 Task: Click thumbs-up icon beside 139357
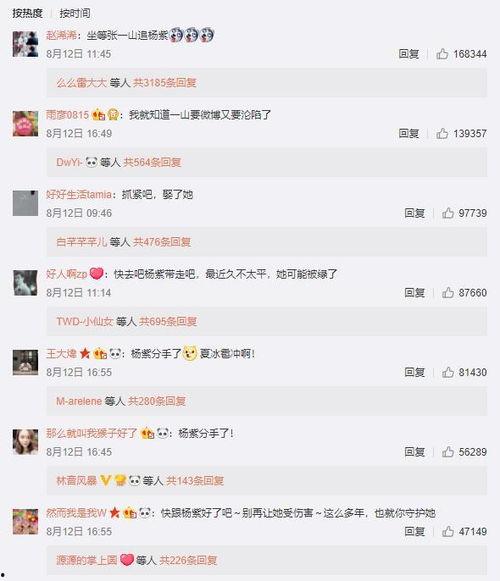442,133
